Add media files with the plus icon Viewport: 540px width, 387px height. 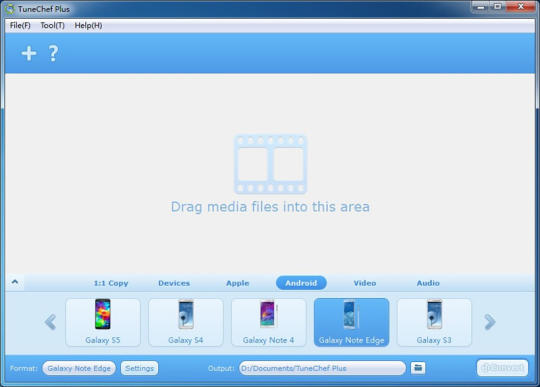pos(29,53)
